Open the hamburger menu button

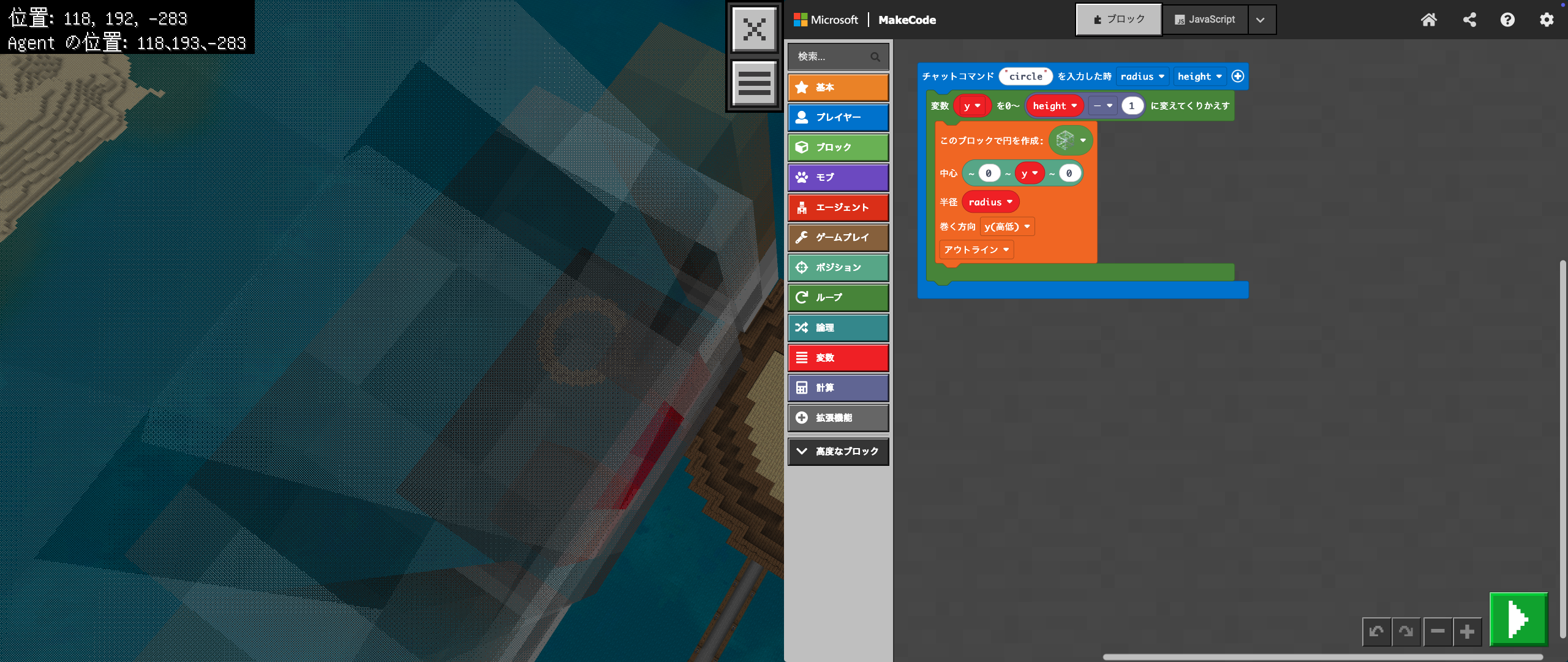tap(754, 83)
